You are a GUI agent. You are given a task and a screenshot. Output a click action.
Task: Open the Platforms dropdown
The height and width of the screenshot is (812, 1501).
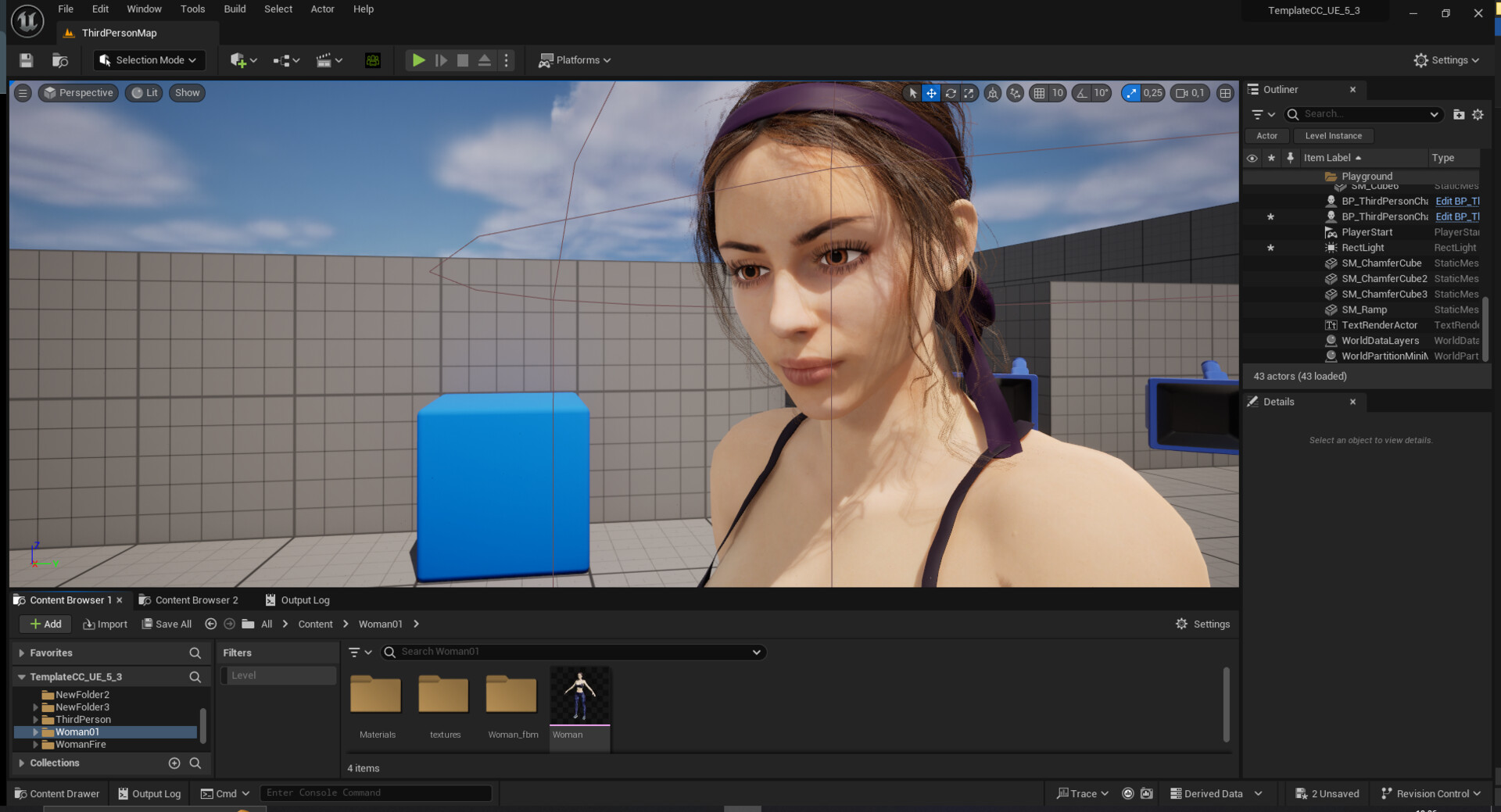(575, 60)
